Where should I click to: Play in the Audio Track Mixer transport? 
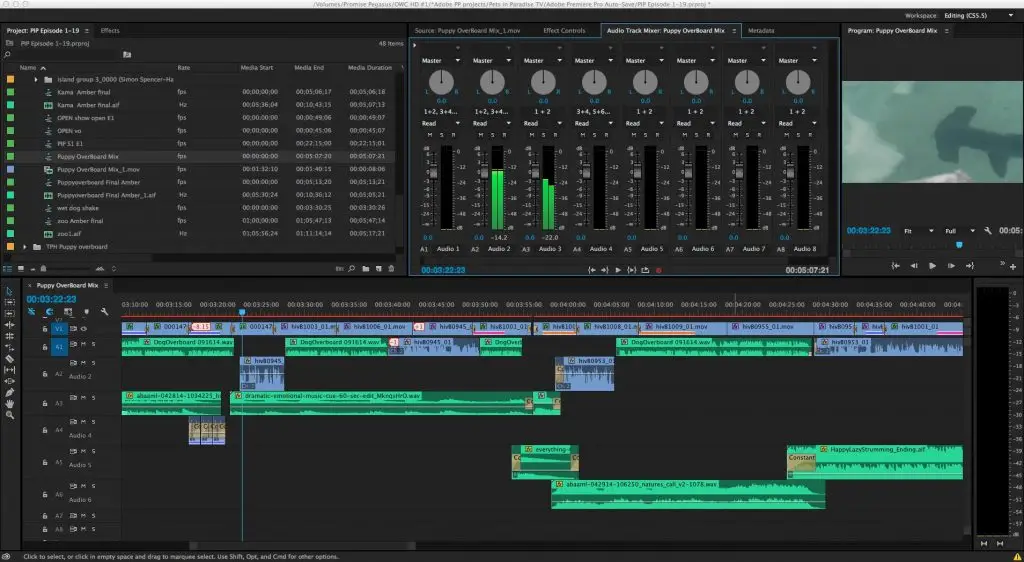pyautogui.click(x=618, y=270)
